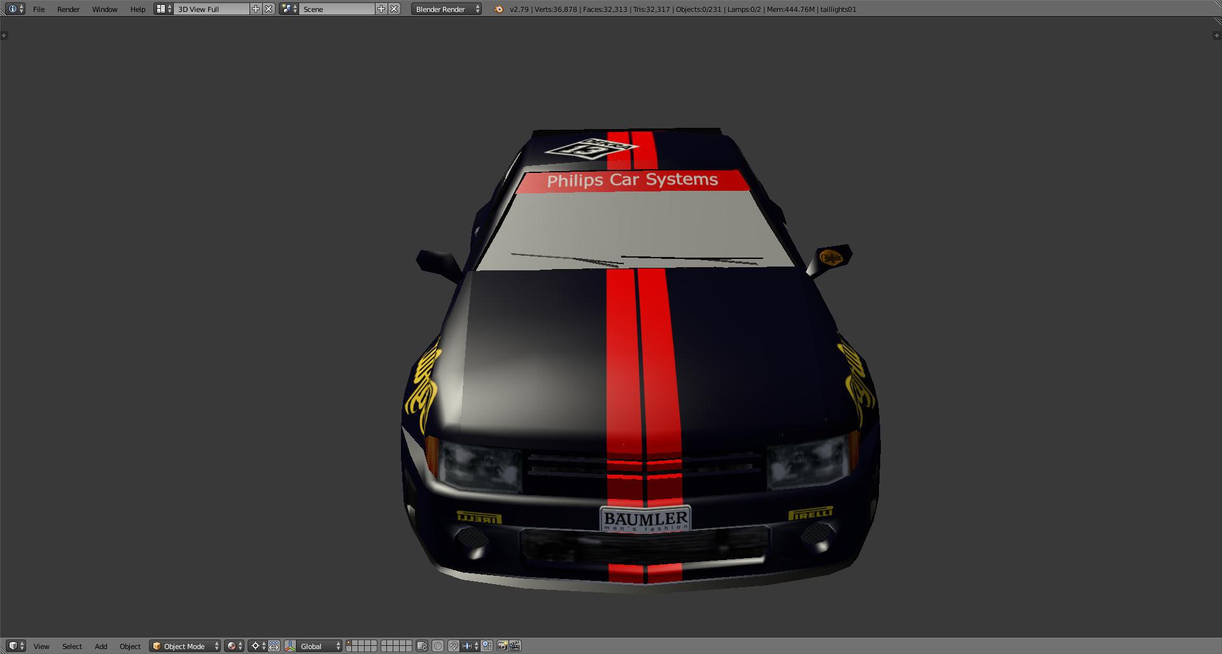Open the Blender Render engine dropdown
Screen dimensions: 1222x654
click(x=447, y=8)
